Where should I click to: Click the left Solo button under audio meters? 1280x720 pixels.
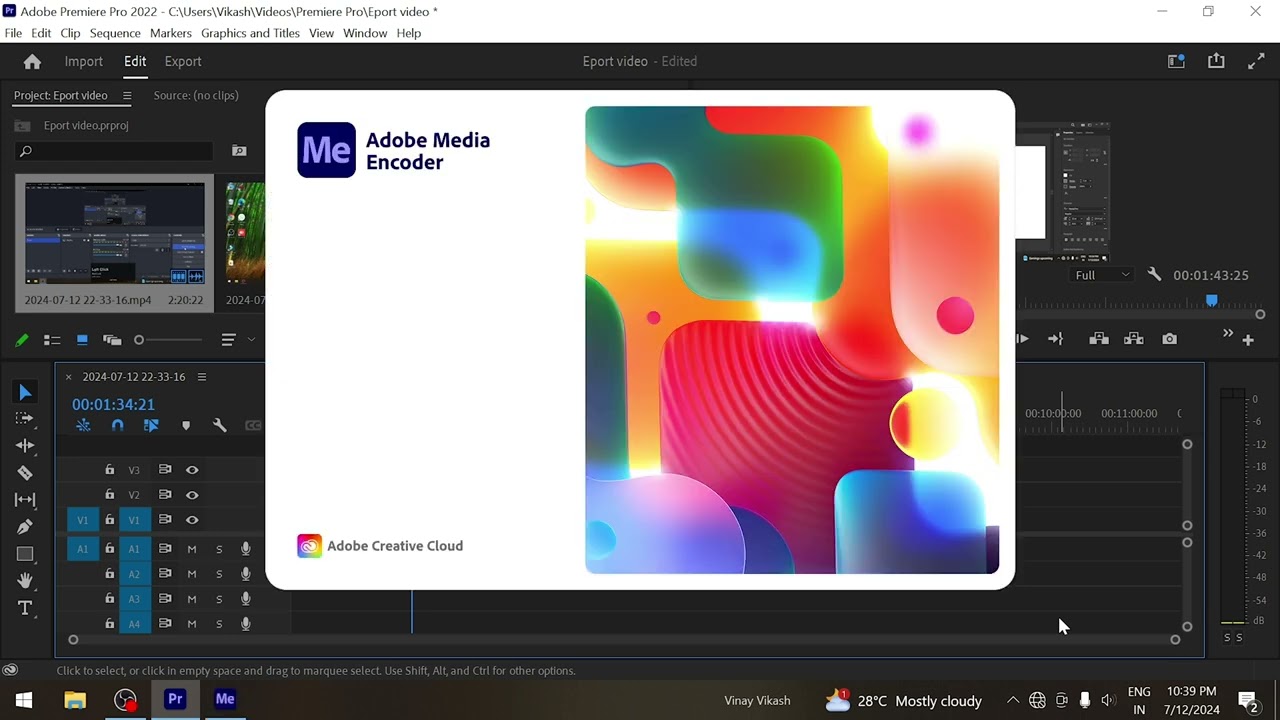(1228, 638)
